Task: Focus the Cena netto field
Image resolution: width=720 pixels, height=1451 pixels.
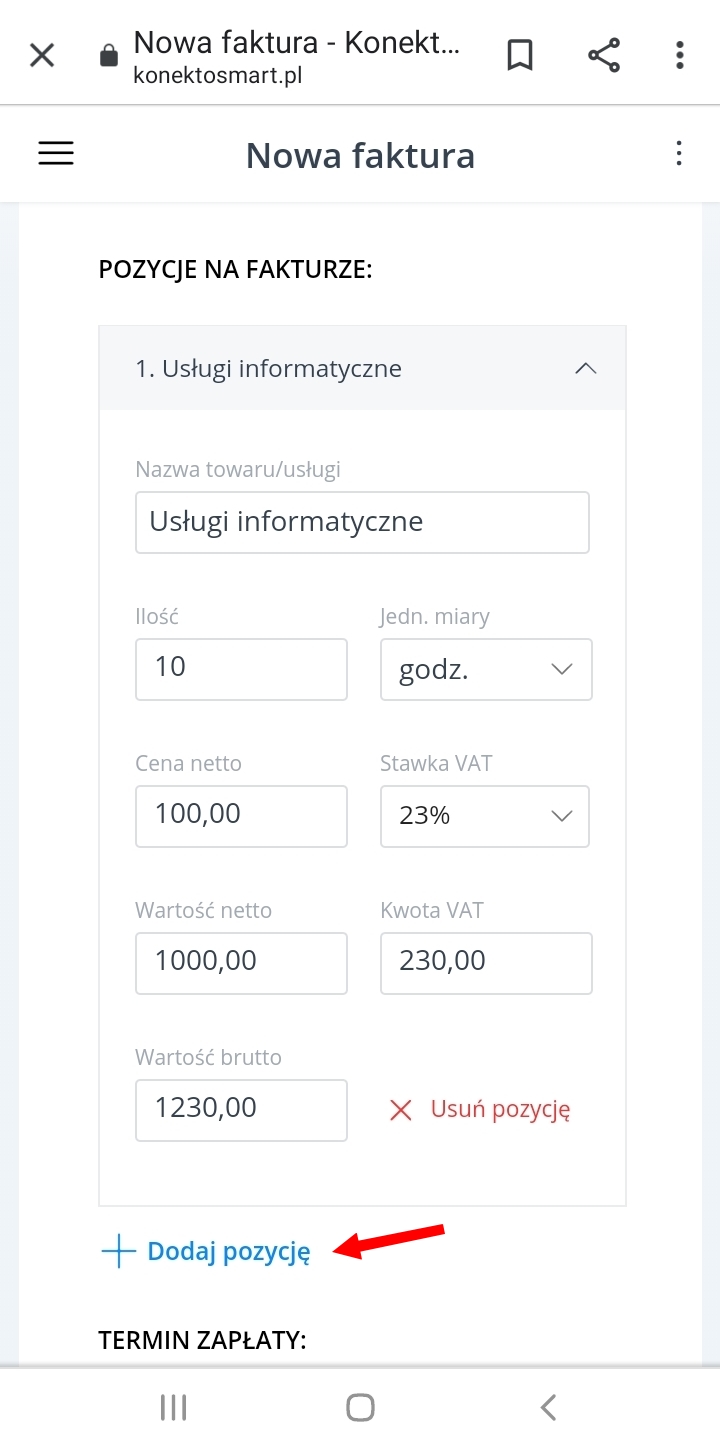Action: [x=241, y=816]
